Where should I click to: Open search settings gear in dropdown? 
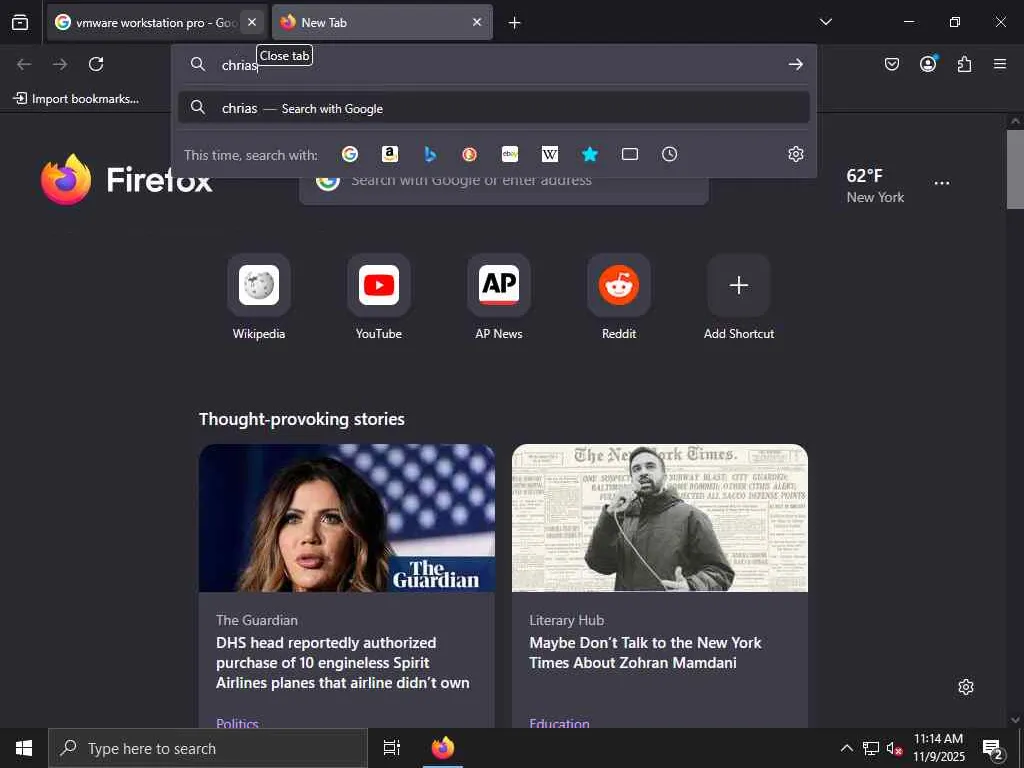coord(795,154)
